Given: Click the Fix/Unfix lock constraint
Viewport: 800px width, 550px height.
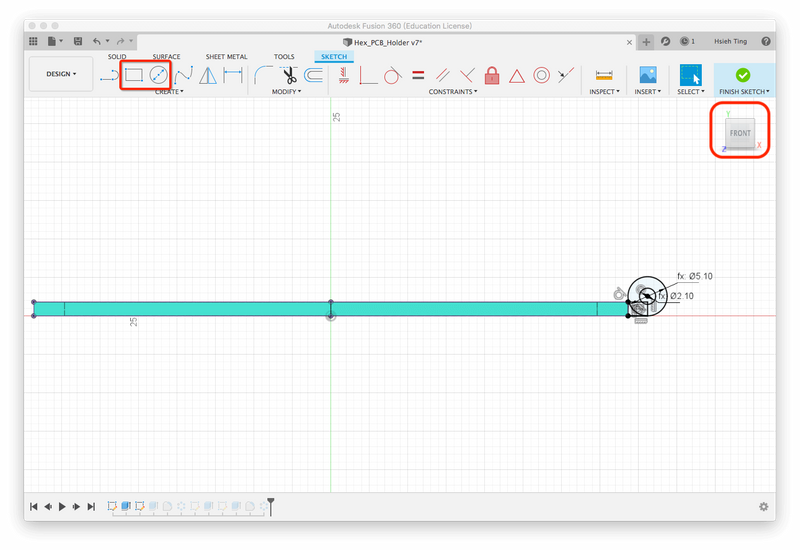Looking at the screenshot, I should pyautogui.click(x=492, y=75).
